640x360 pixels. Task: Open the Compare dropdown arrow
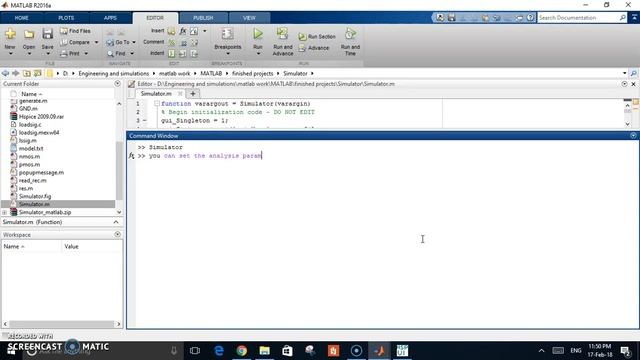click(x=96, y=42)
